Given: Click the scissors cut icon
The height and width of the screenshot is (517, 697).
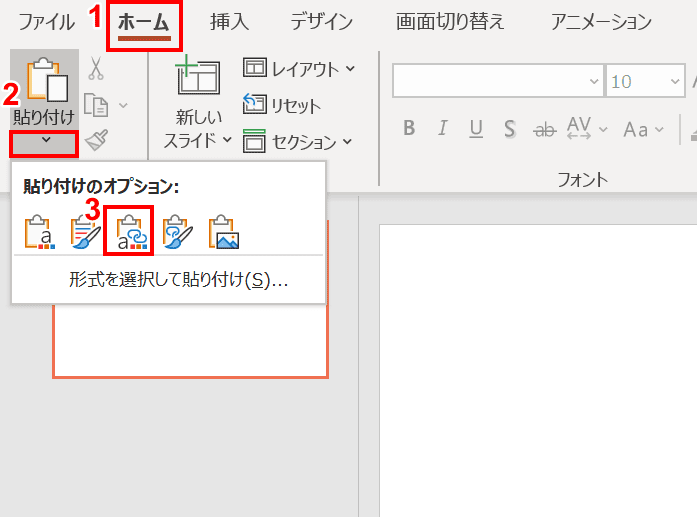Looking at the screenshot, I should click(96, 68).
